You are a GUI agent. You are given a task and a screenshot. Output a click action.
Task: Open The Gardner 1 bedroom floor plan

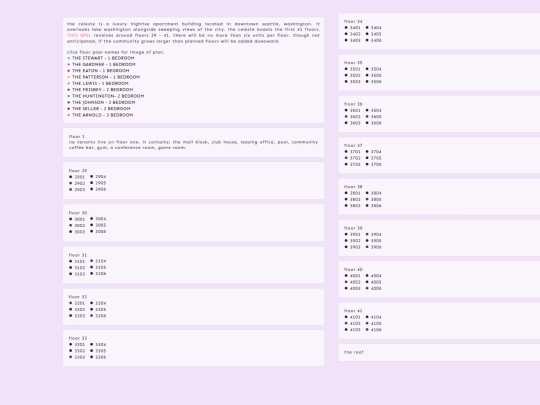(x=104, y=64)
